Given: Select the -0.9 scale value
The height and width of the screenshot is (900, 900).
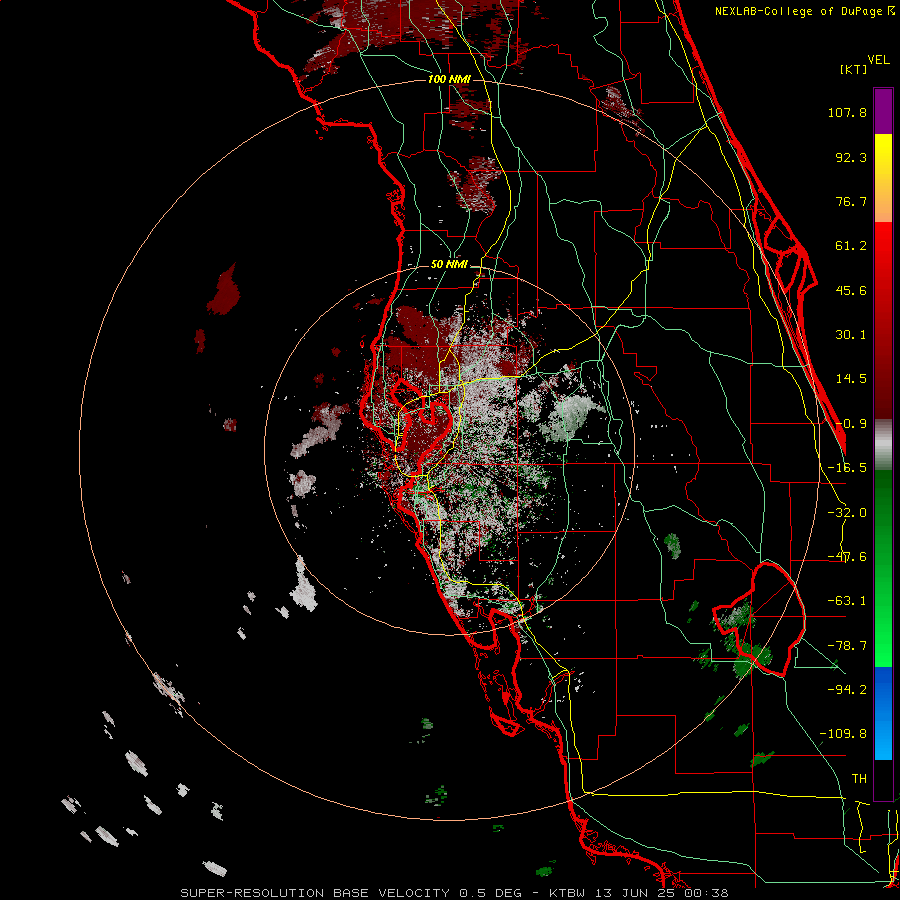Looking at the screenshot, I should point(851,424).
